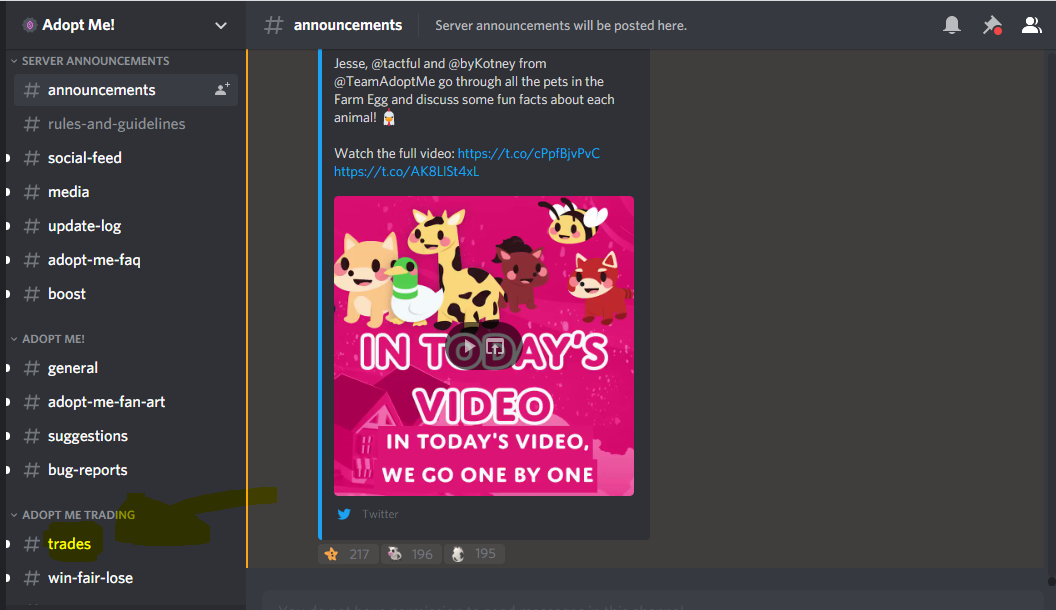Click the chicken emoji in the message
This screenshot has width=1056, height=610.
pos(389,118)
